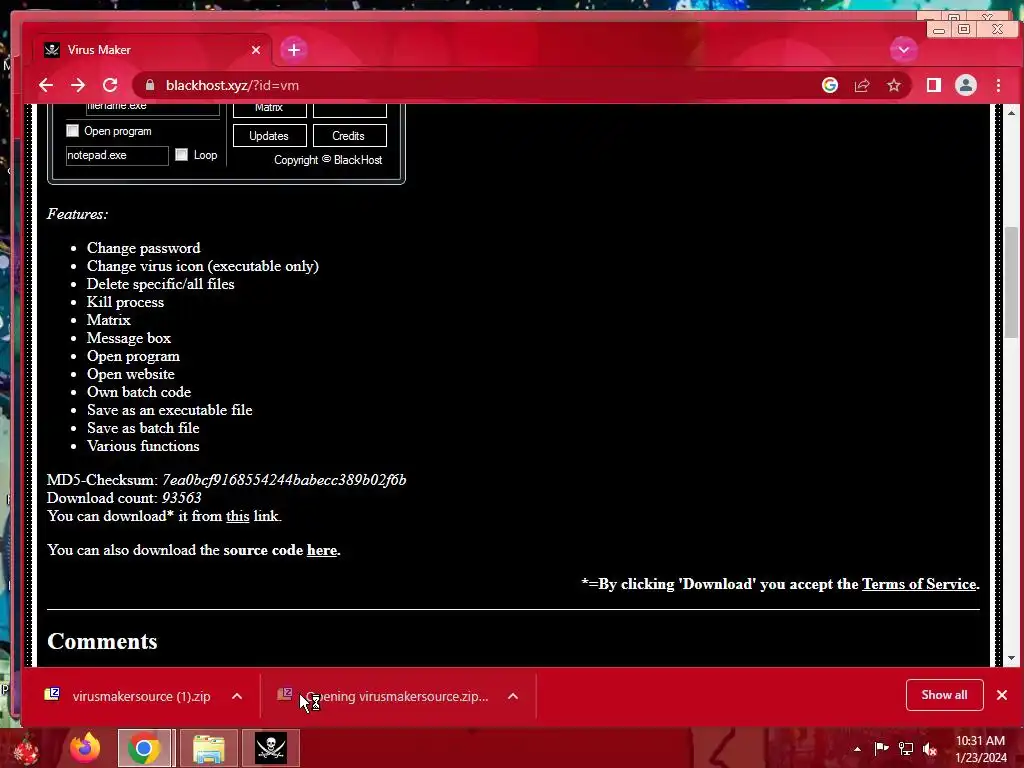This screenshot has width=1024, height=768.
Task: Click 'Various functions' feature item
Action: (x=143, y=446)
